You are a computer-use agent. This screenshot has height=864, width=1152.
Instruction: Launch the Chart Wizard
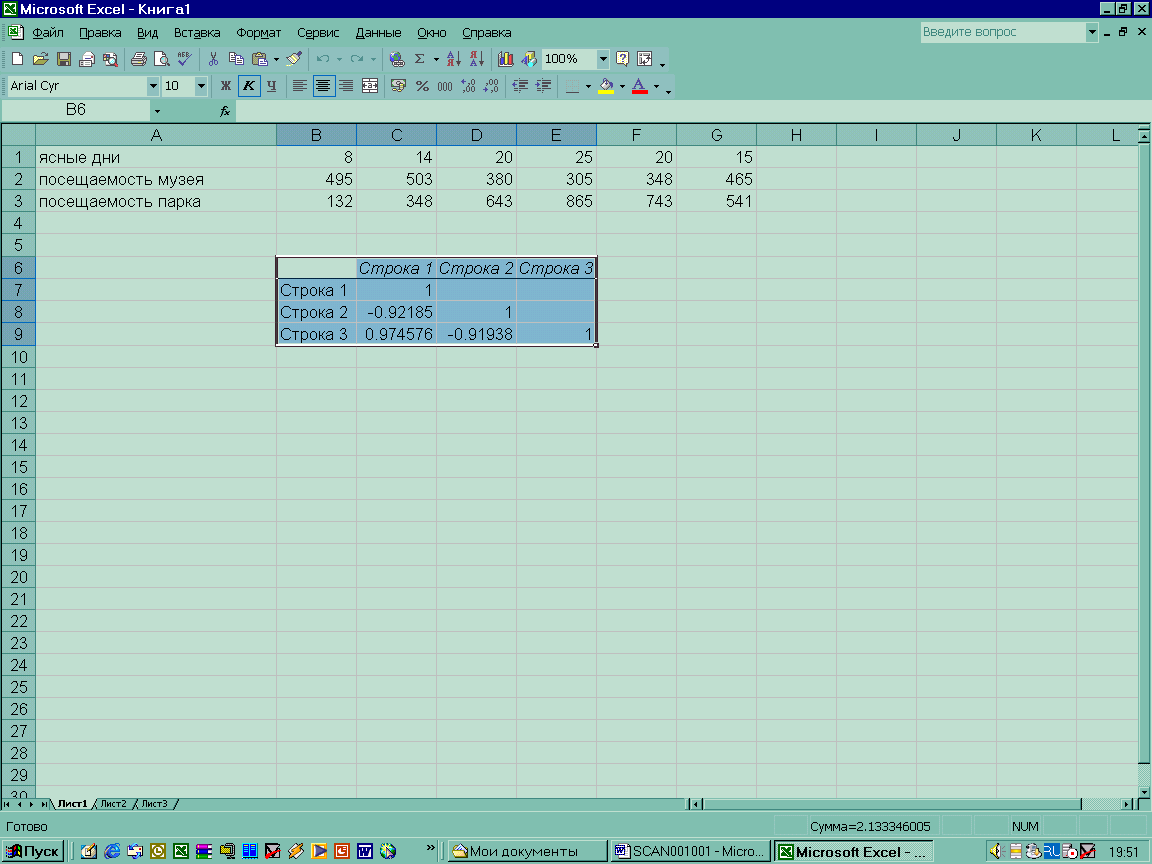[505, 59]
